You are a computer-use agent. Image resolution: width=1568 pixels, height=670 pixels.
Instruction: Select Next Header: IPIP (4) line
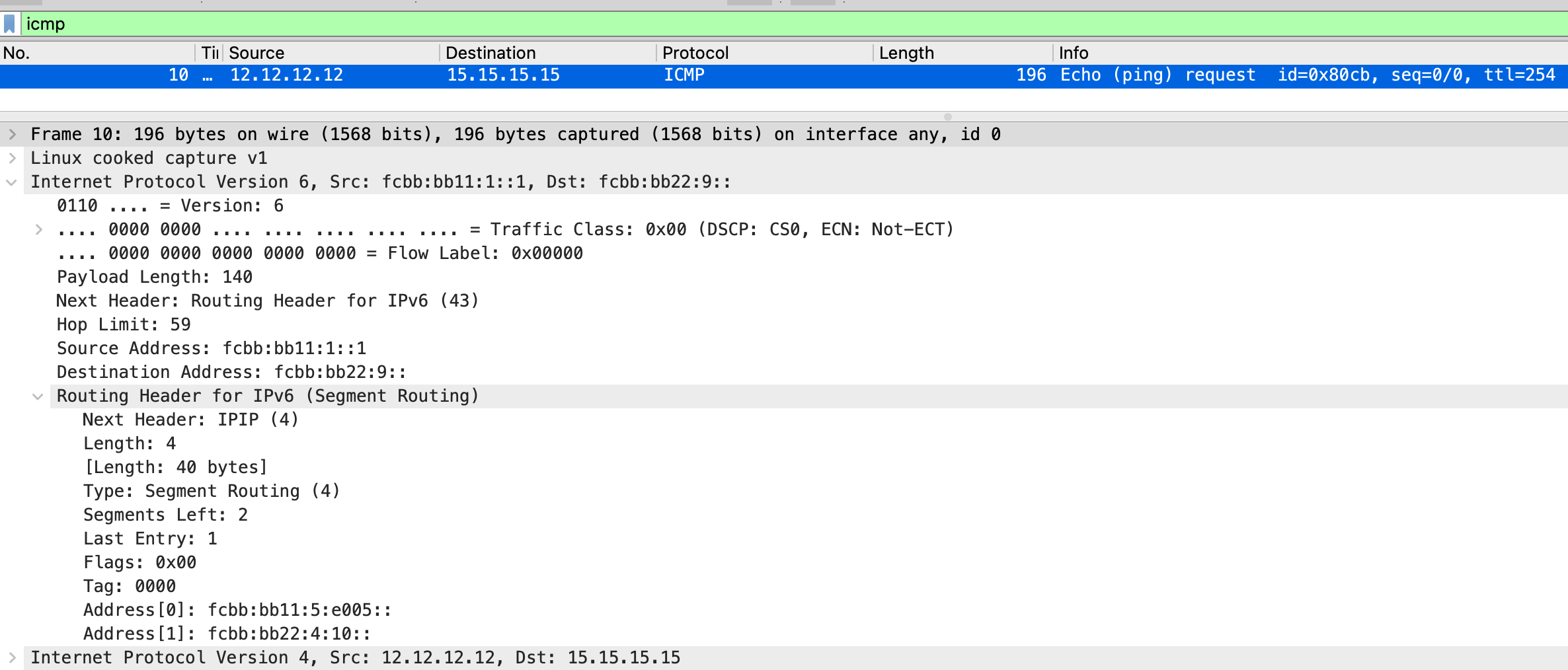coord(191,420)
